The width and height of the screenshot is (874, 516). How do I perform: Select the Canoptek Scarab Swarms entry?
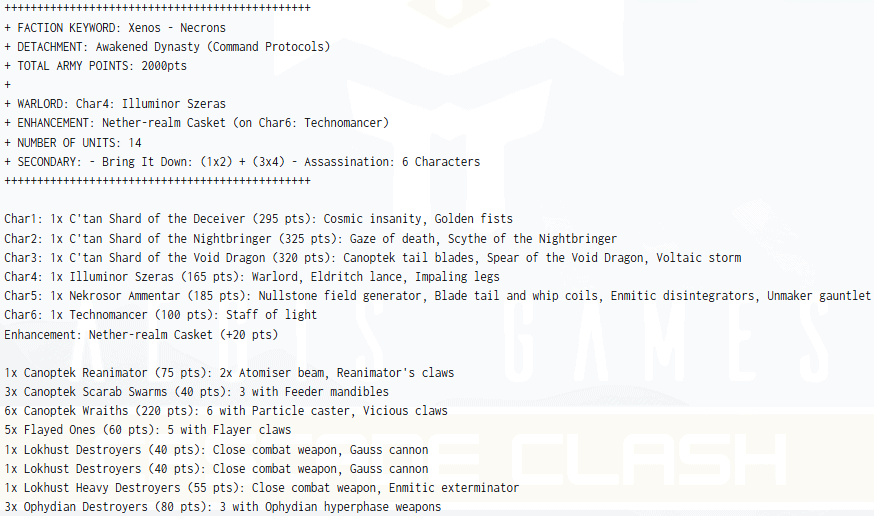(196, 392)
